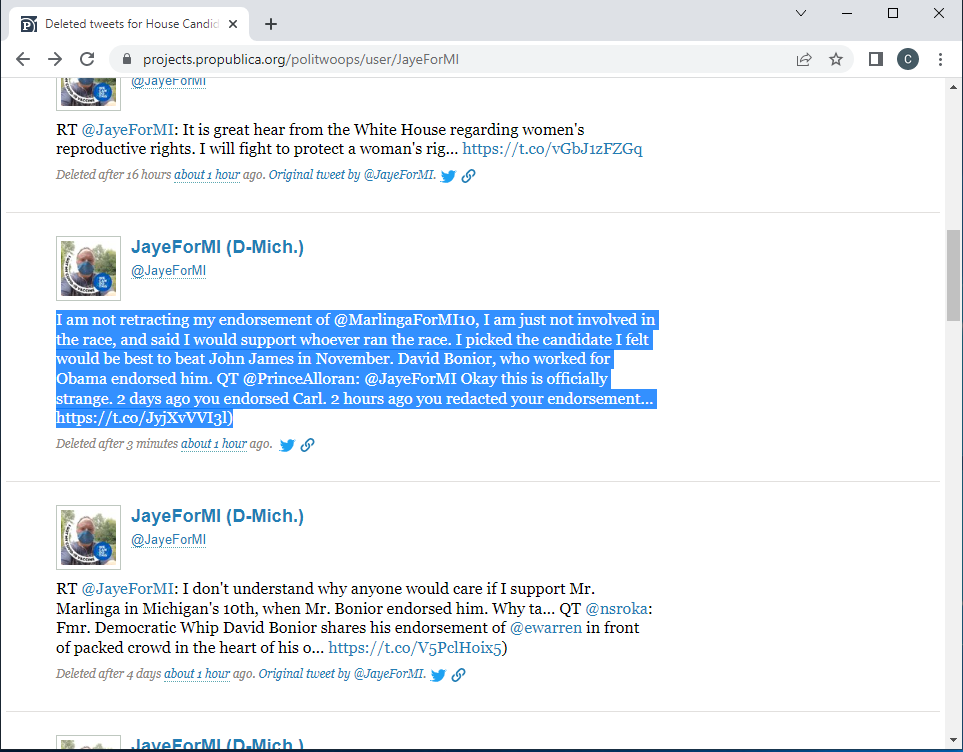
Task: Open @JayeForMI handle above Marlinga retweet
Action: click(x=169, y=539)
